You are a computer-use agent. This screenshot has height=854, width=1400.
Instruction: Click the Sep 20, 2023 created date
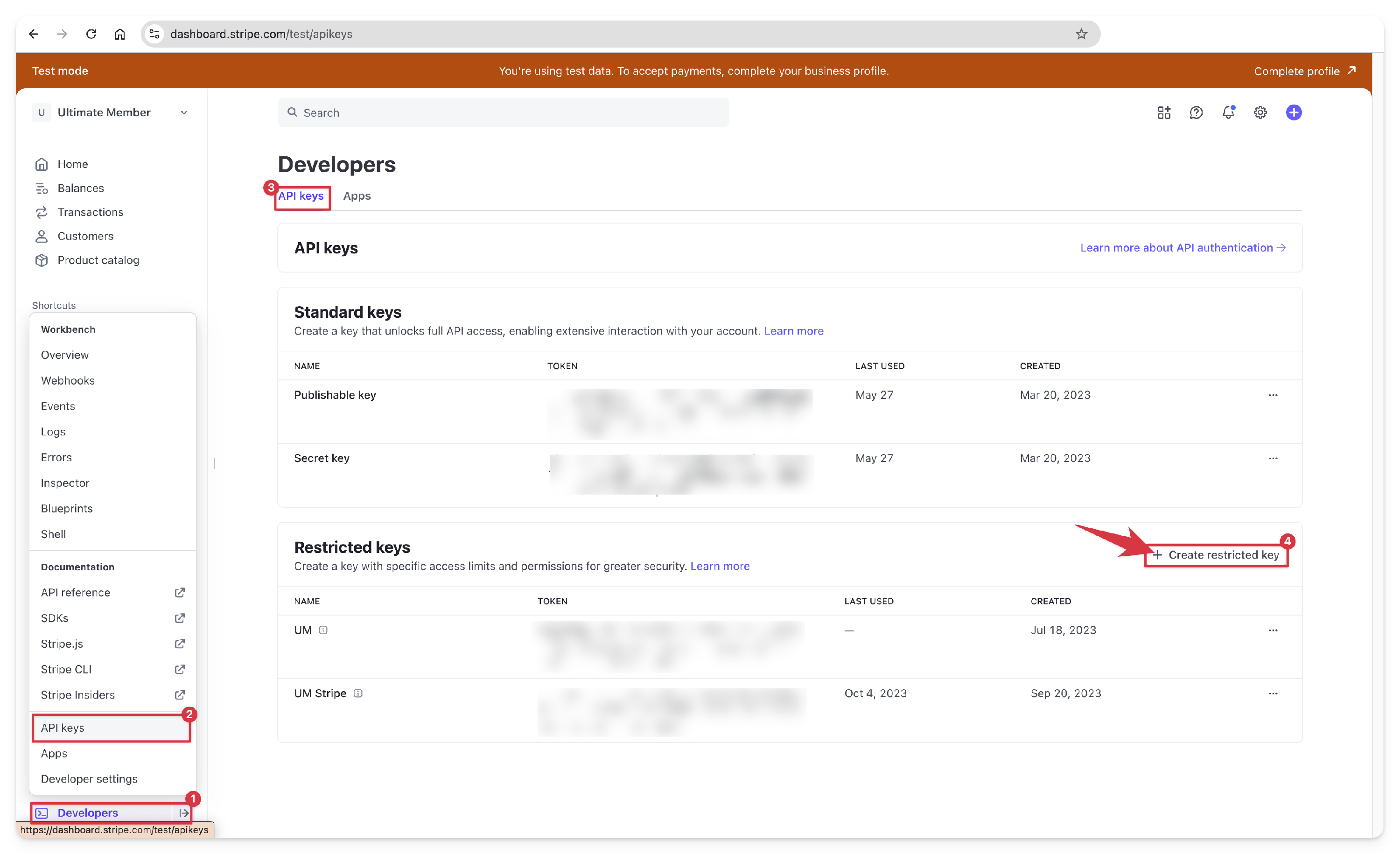coord(1066,693)
